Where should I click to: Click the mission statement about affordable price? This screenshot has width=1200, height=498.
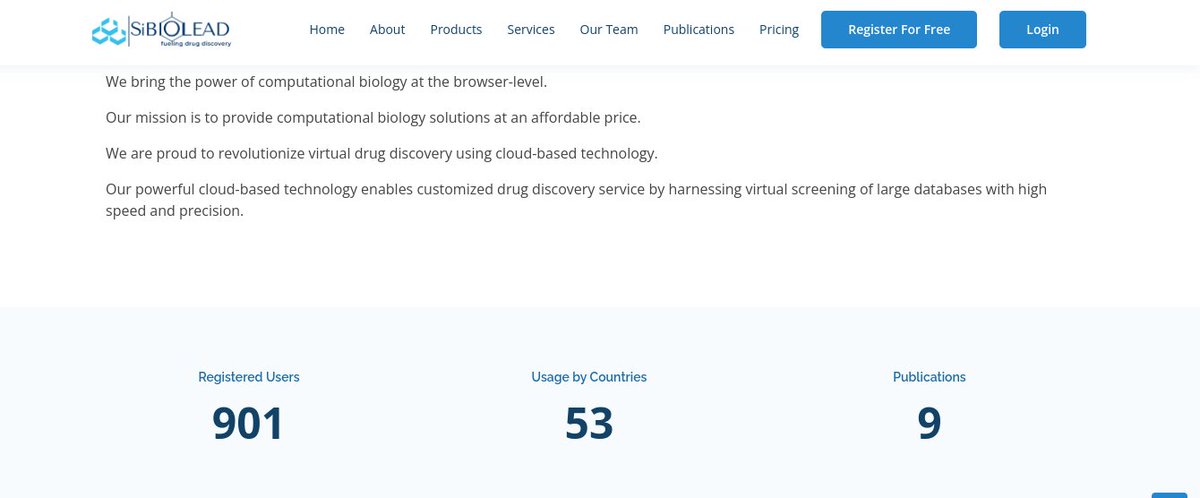click(x=373, y=117)
